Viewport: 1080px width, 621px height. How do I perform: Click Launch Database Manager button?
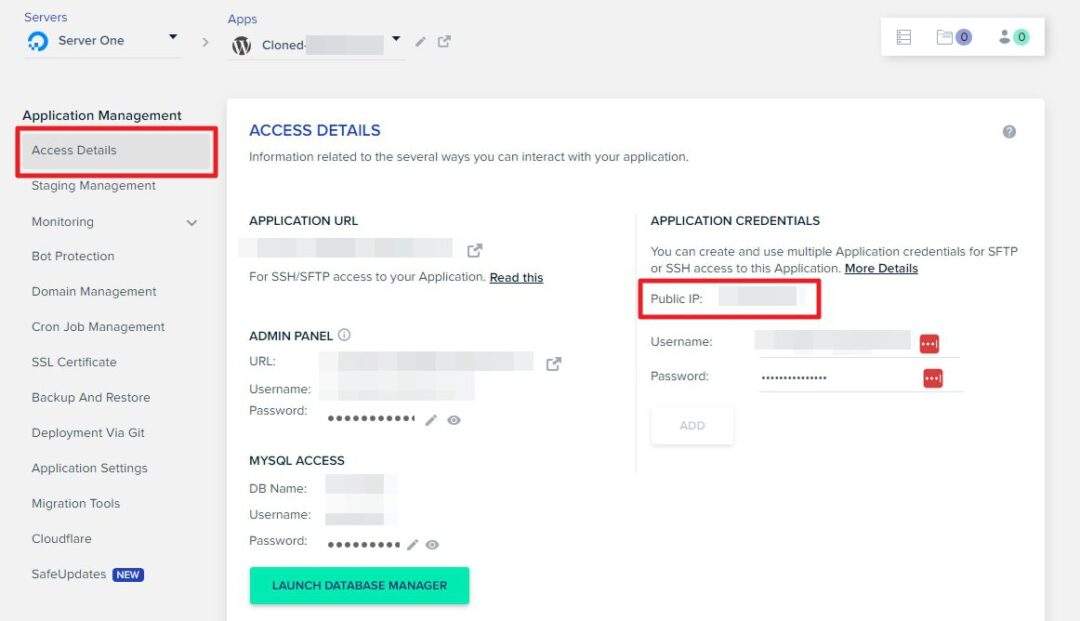coord(360,585)
